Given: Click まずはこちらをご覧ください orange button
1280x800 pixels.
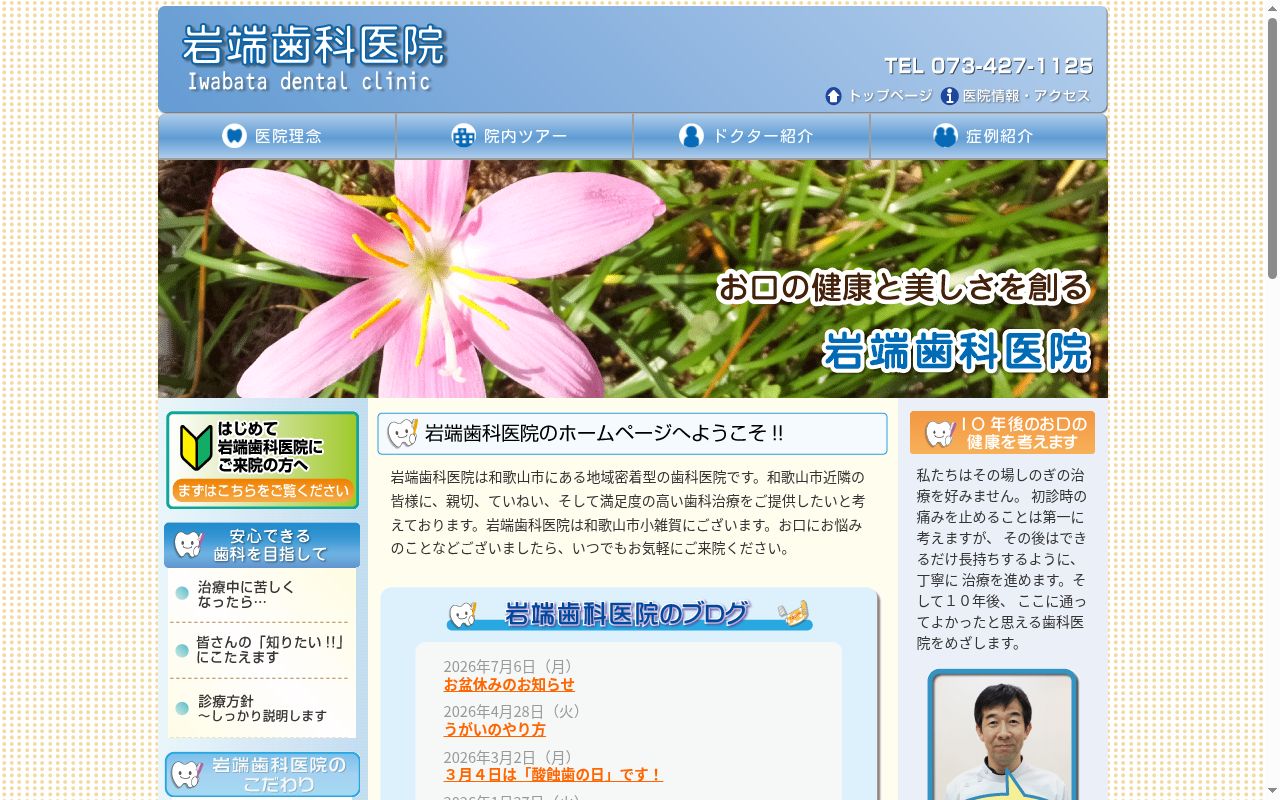Looking at the screenshot, I should click(263, 491).
